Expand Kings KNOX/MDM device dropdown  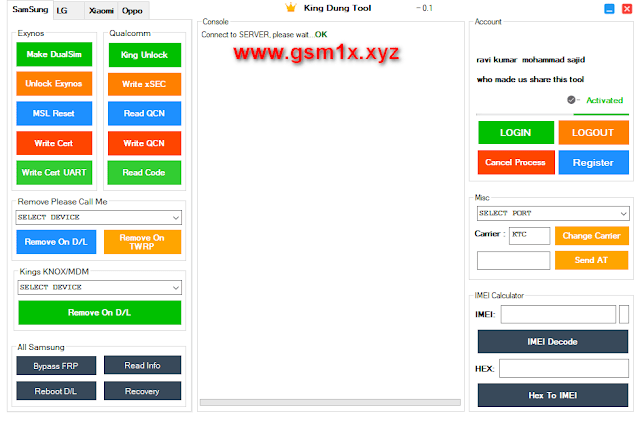point(100,287)
